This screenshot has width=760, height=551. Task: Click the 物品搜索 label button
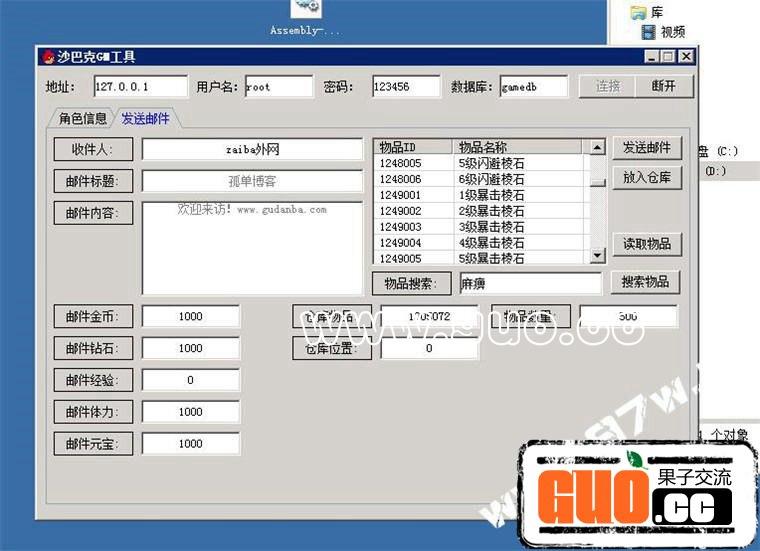tap(412, 283)
